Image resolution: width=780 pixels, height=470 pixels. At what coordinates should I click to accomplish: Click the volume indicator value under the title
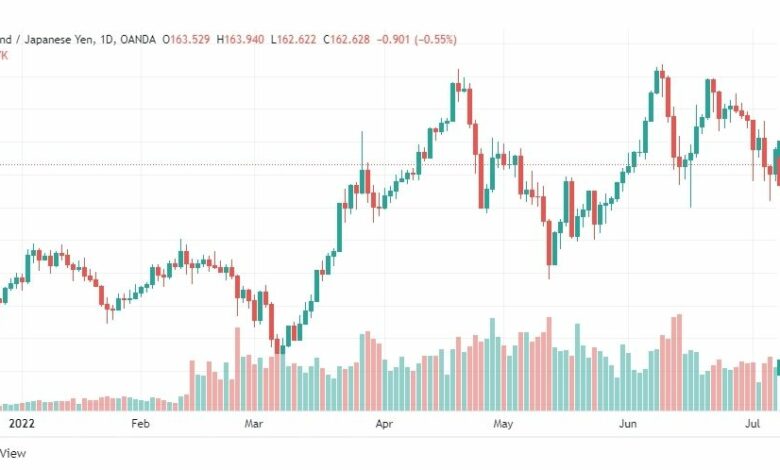(4, 55)
